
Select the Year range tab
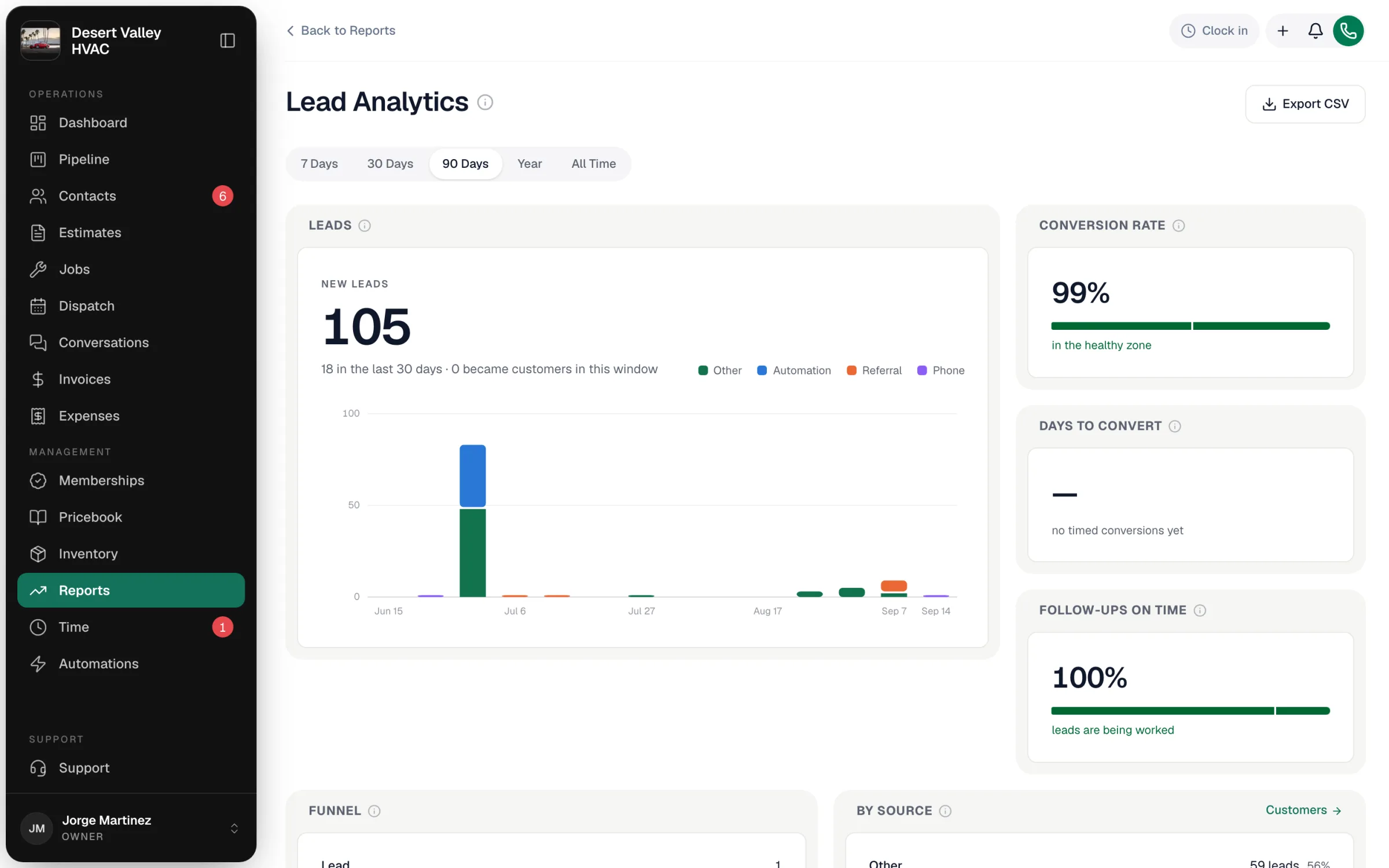tap(530, 164)
